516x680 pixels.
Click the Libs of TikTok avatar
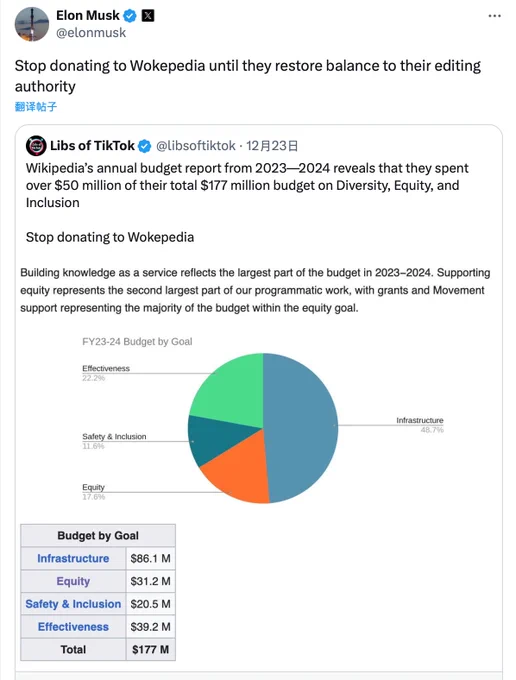[x=36, y=146]
